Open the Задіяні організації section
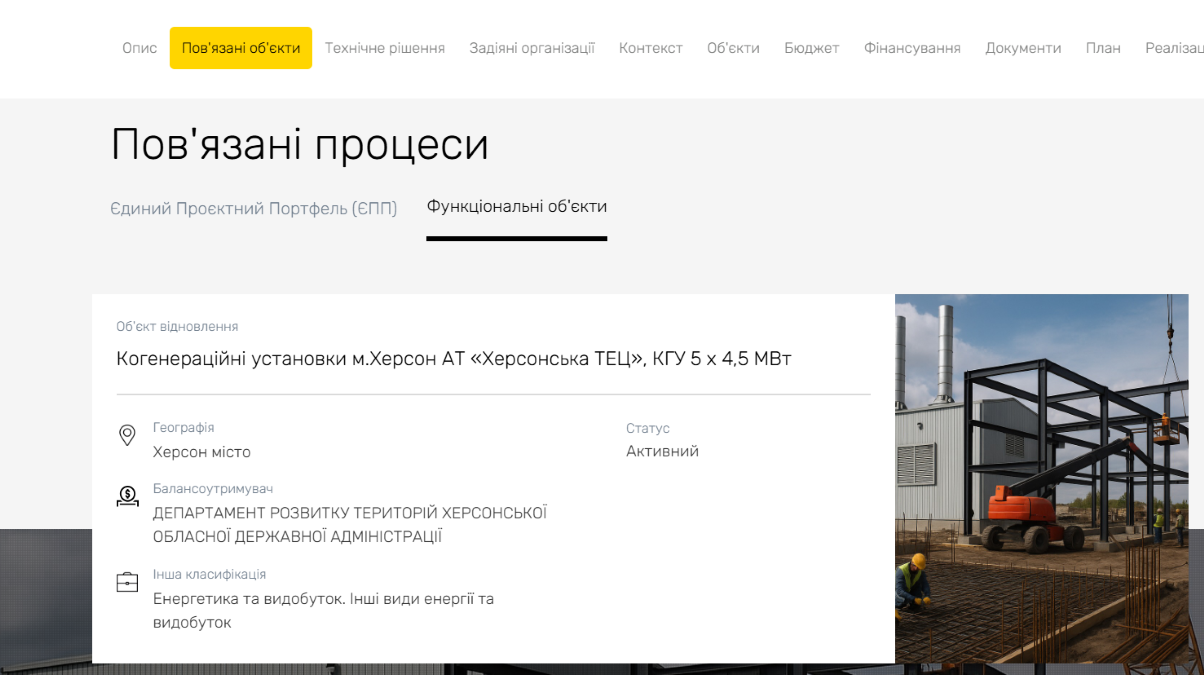Viewport: 1204px width, 675px height. [532, 48]
